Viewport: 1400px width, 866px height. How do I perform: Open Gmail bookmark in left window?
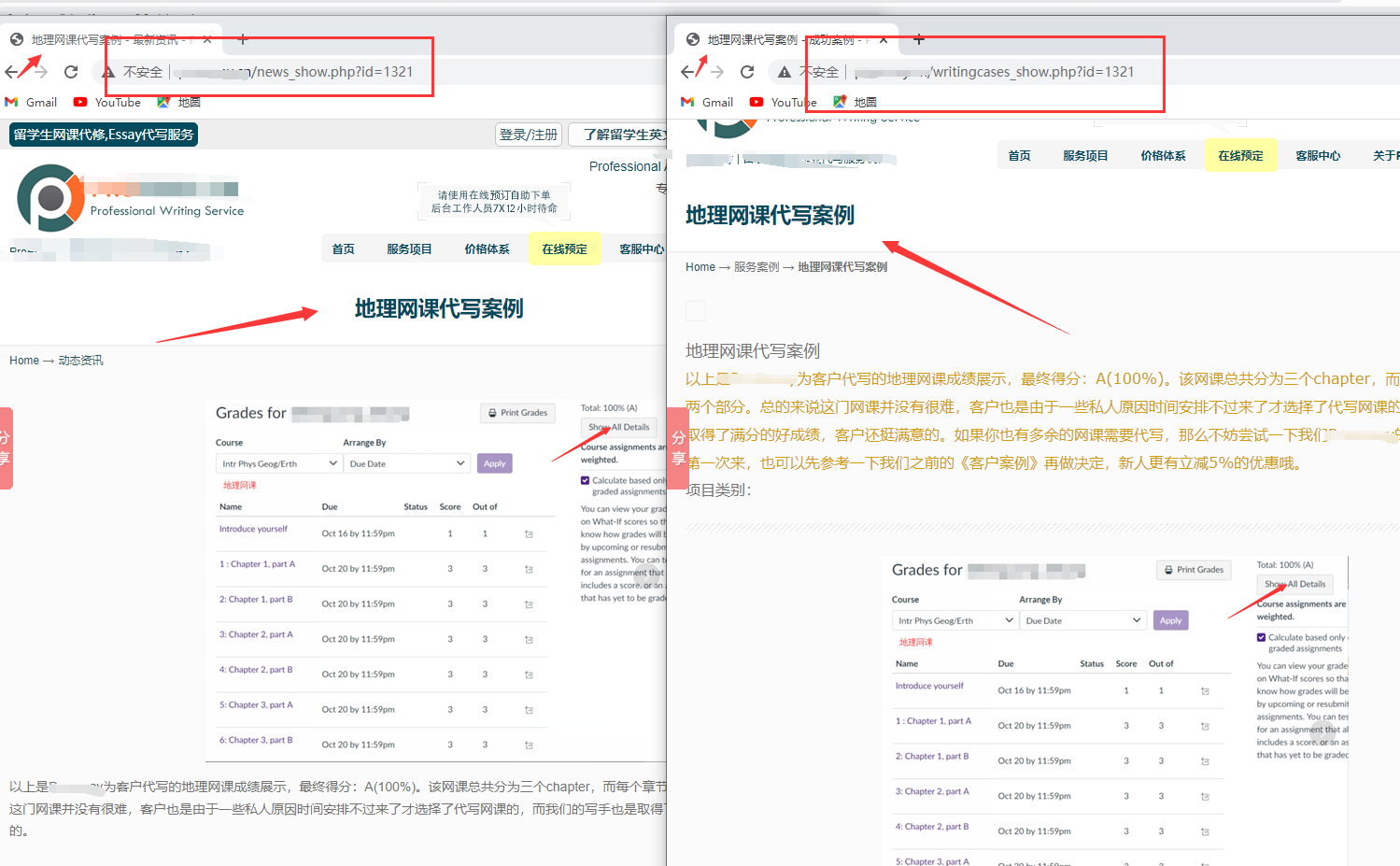tap(32, 103)
